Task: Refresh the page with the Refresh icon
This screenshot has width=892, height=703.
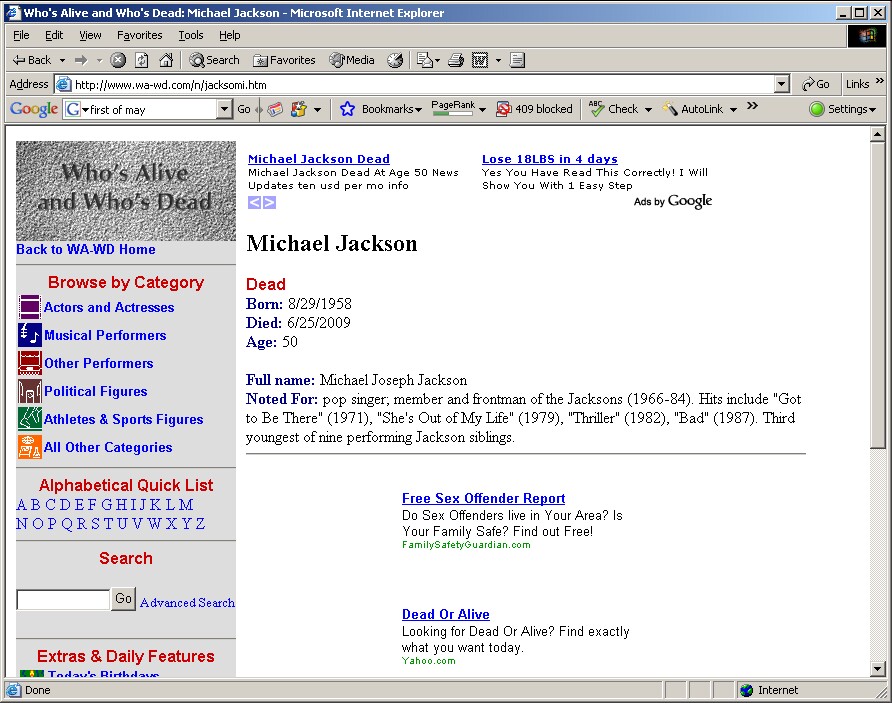Action: [x=142, y=60]
